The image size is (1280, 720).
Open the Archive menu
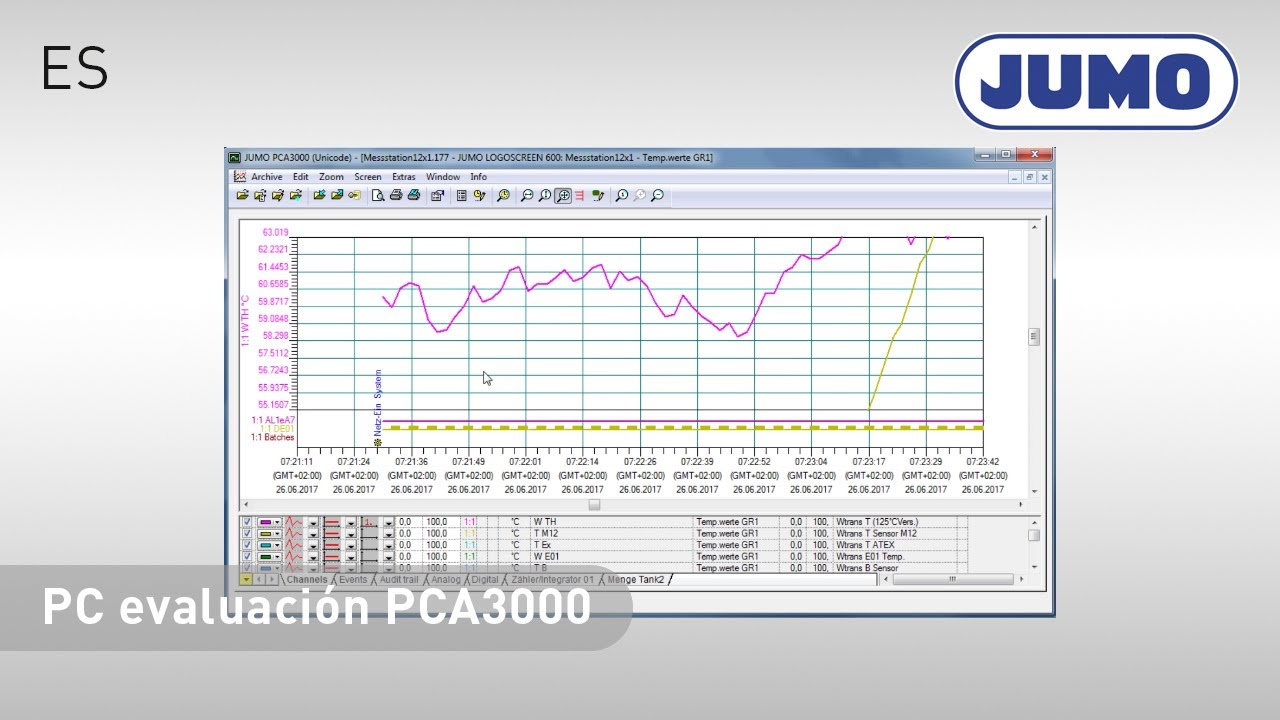click(266, 177)
